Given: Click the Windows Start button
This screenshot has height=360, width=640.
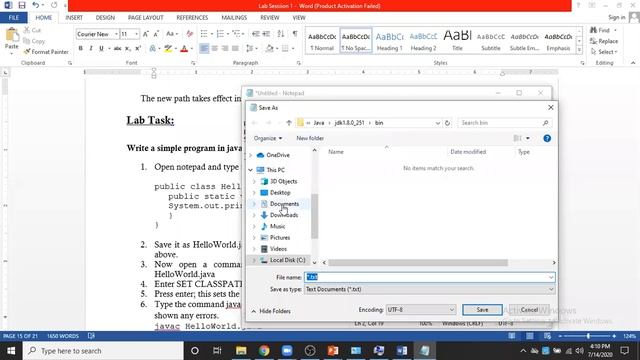Looking at the screenshot, I should tap(11, 351).
